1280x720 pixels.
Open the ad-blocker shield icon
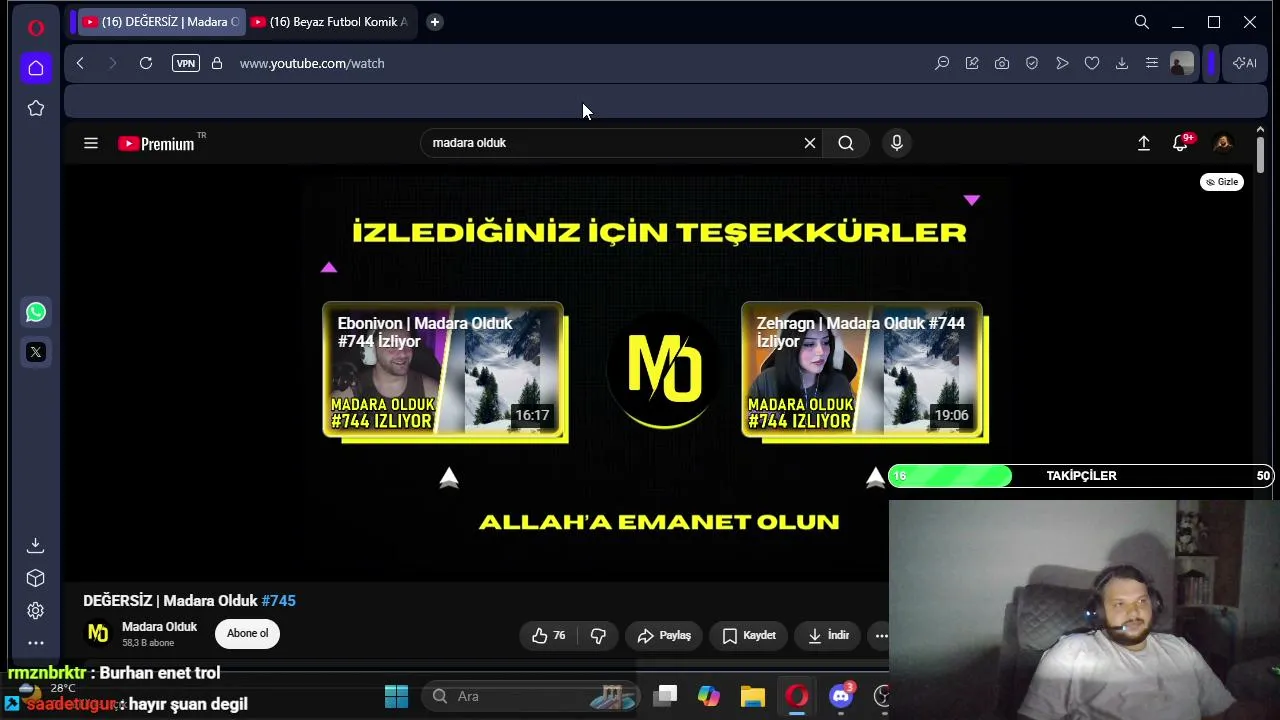tap(1032, 63)
